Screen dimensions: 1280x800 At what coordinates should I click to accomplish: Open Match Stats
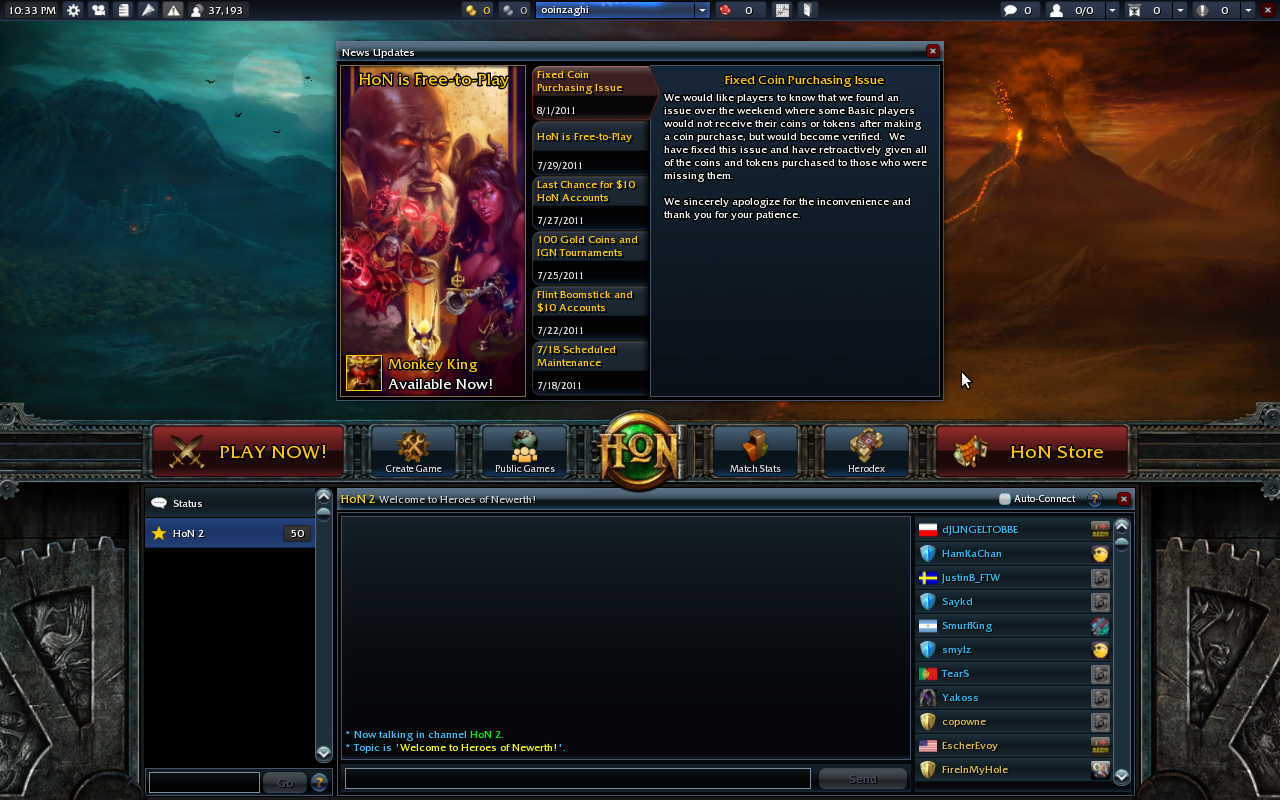pos(755,452)
